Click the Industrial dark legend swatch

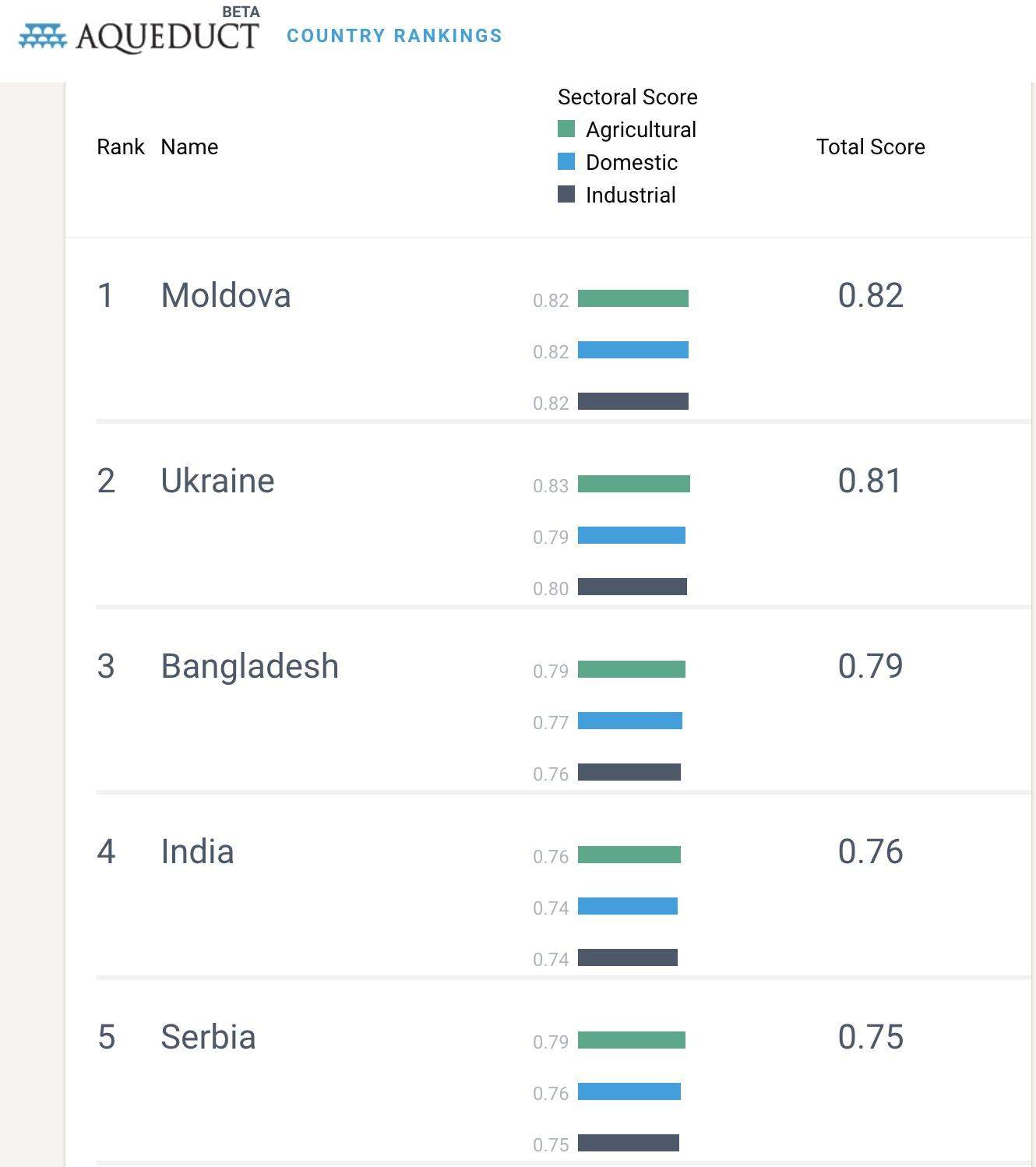[566, 194]
